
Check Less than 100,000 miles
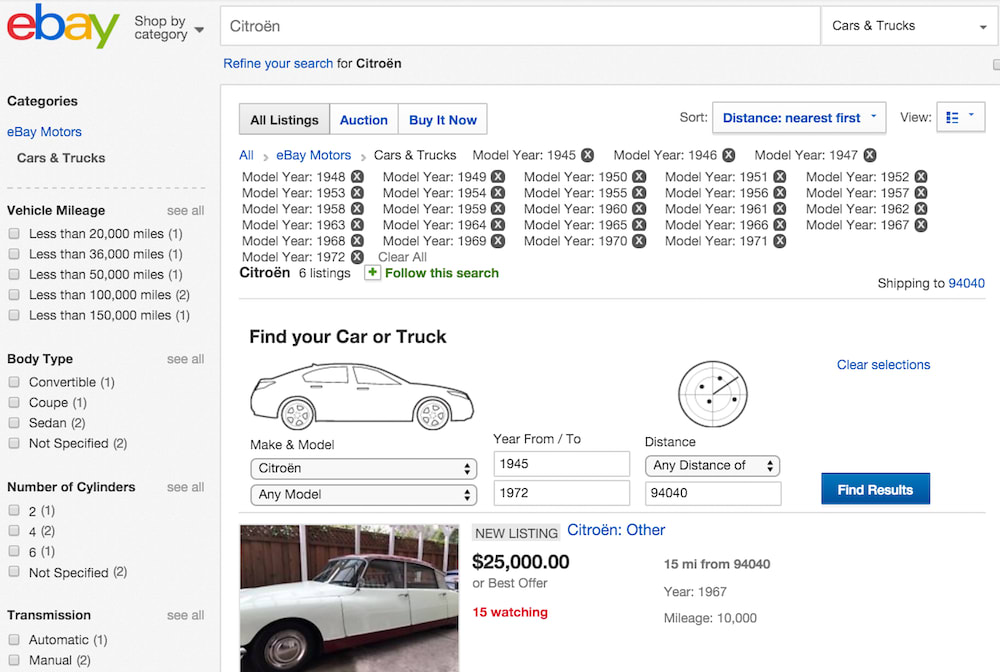pos(13,295)
